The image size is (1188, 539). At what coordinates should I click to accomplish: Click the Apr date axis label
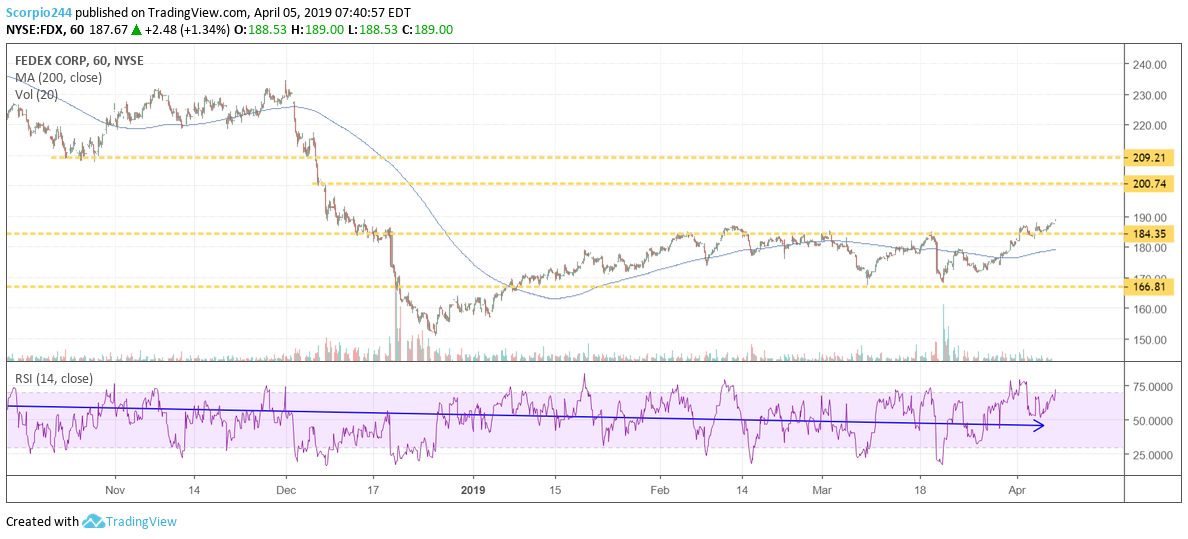(x=1017, y=489)
